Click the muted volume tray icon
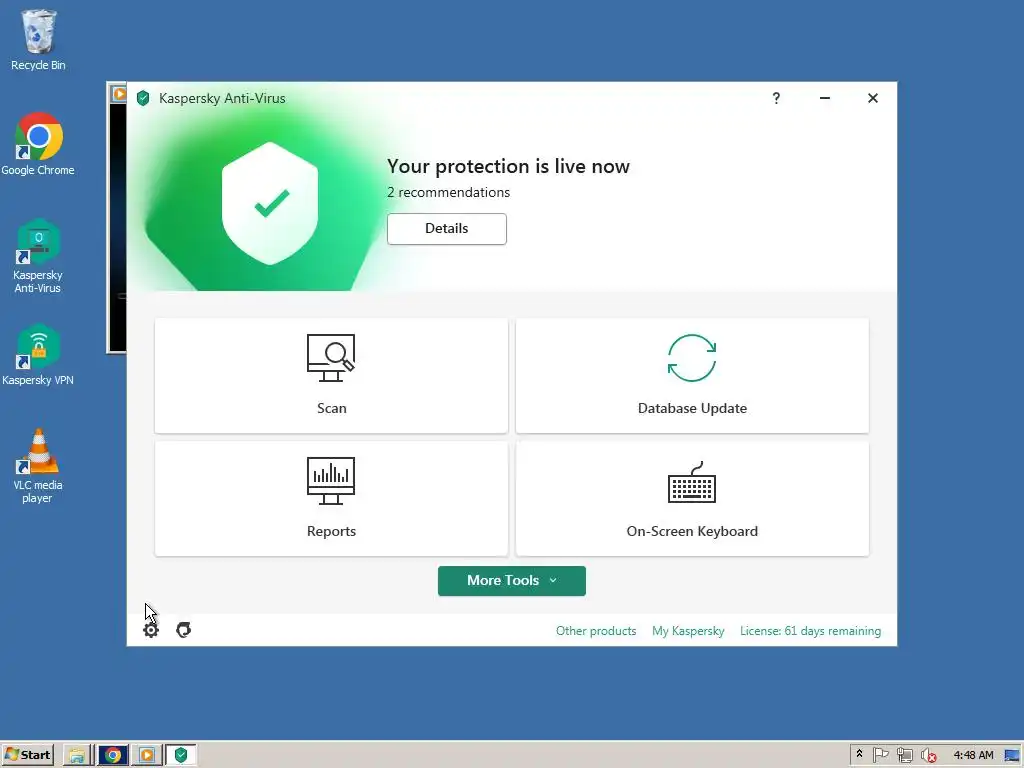Viewport: 1024px width, 768px height. click(x=928, y=755)
